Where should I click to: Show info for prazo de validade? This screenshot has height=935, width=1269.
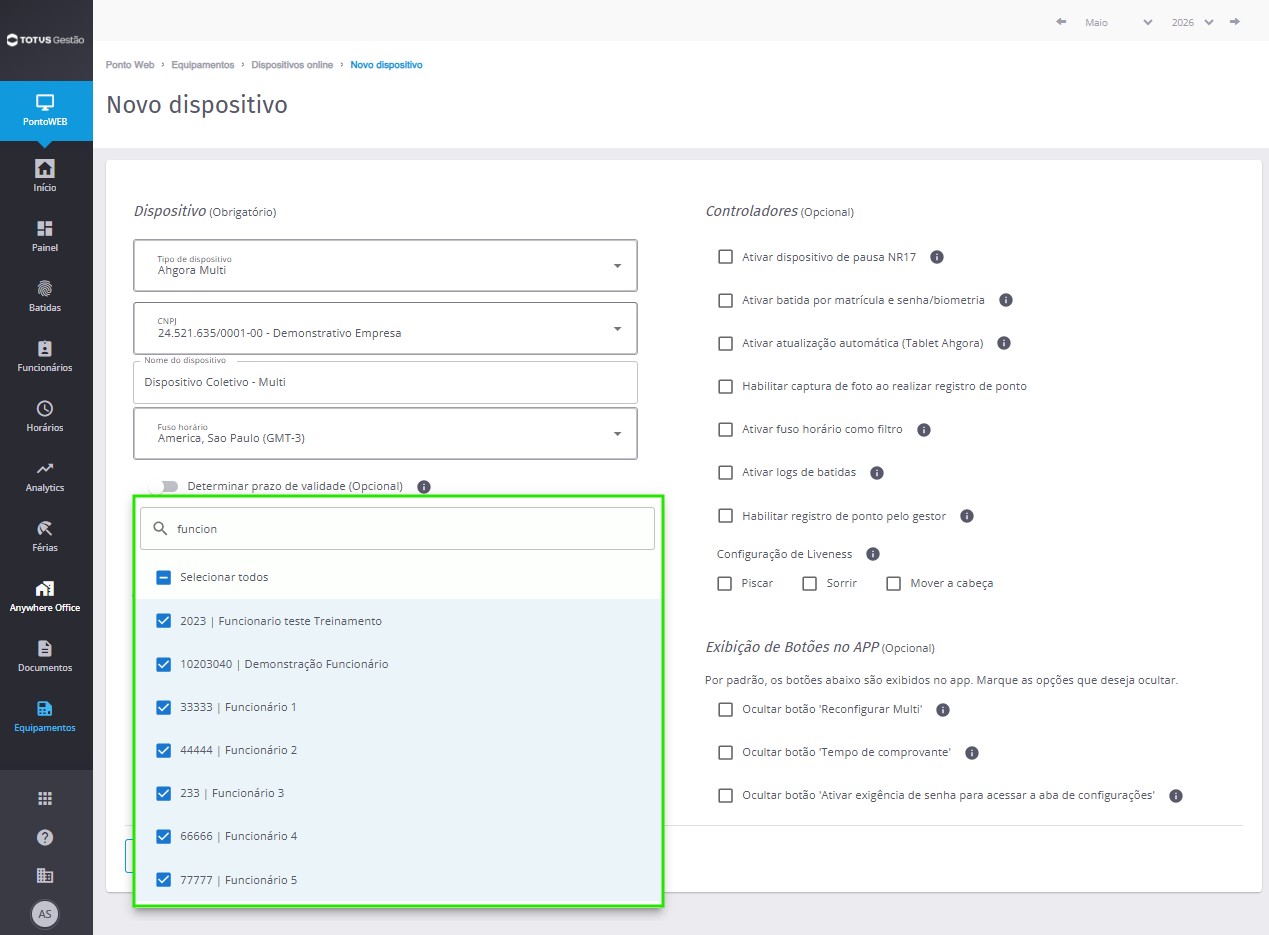coord(424,487)
